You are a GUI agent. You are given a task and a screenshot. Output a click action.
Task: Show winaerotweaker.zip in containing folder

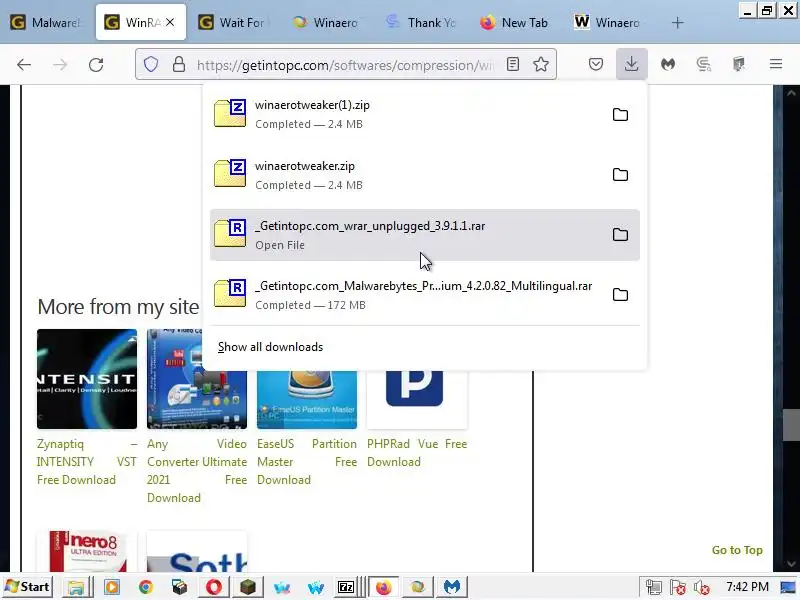620,174
